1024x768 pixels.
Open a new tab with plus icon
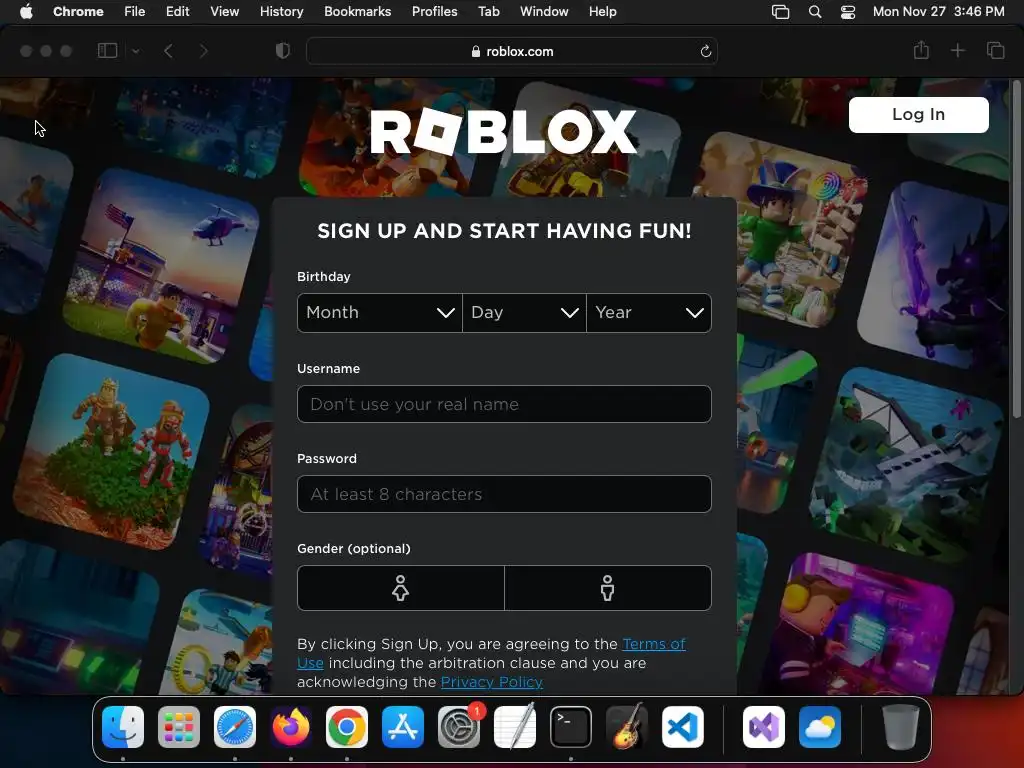coord(957,50)
